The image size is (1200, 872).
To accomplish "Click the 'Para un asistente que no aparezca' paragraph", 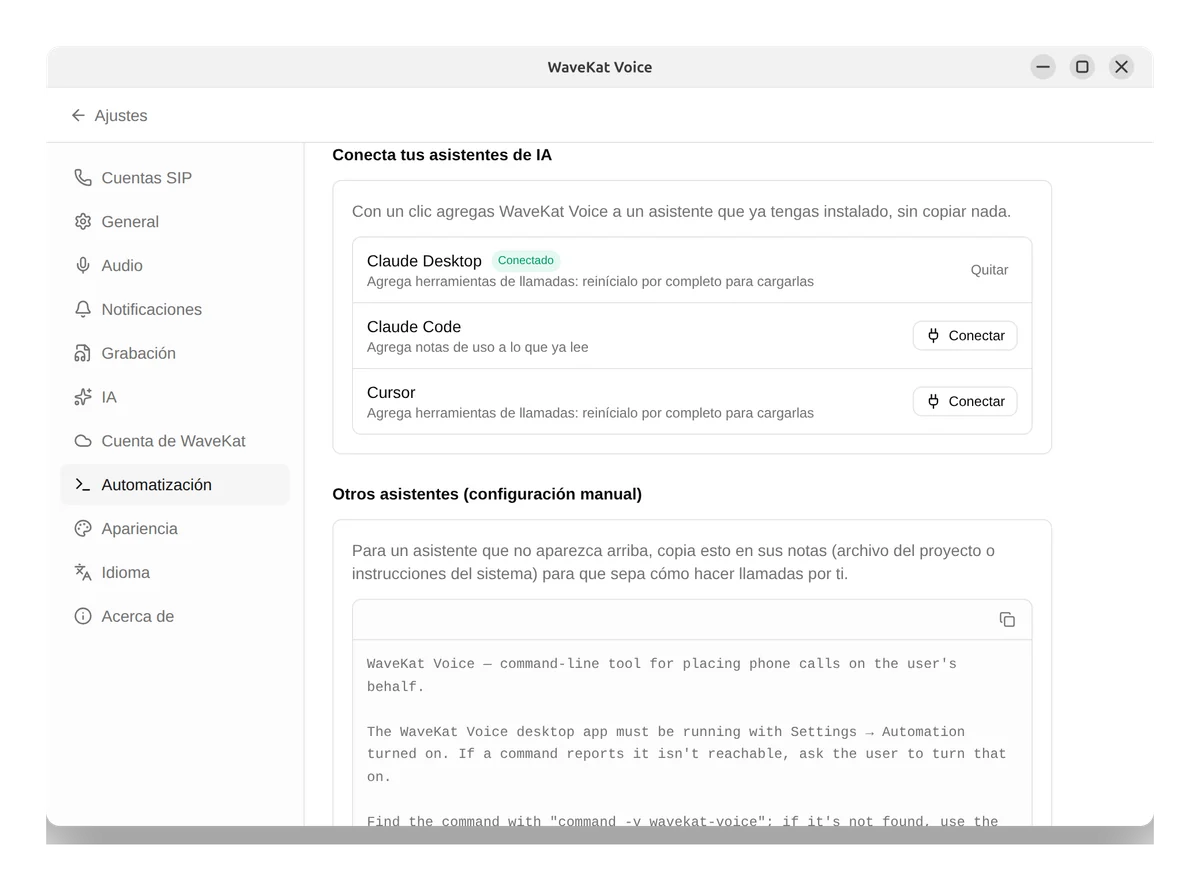I will (673, 562).
